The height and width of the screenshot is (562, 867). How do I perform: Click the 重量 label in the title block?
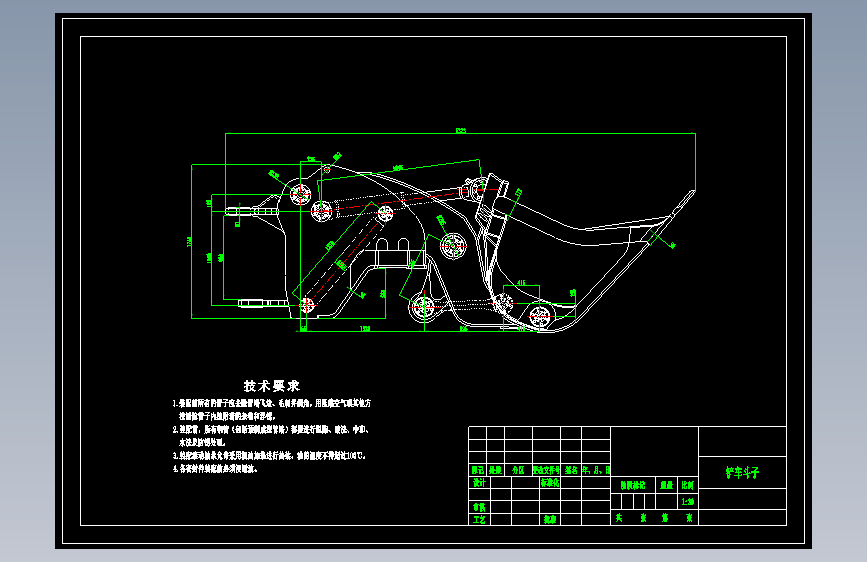[x=666, y=485]
